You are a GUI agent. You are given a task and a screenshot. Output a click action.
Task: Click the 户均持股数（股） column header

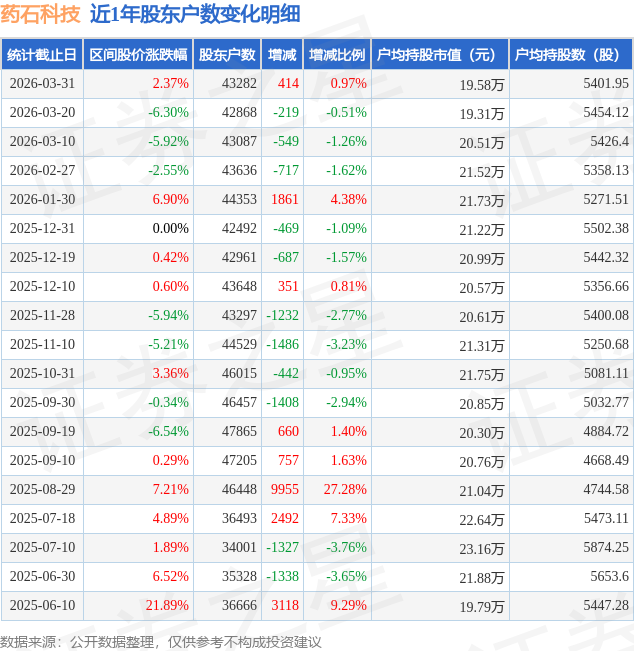pos(571,55)
